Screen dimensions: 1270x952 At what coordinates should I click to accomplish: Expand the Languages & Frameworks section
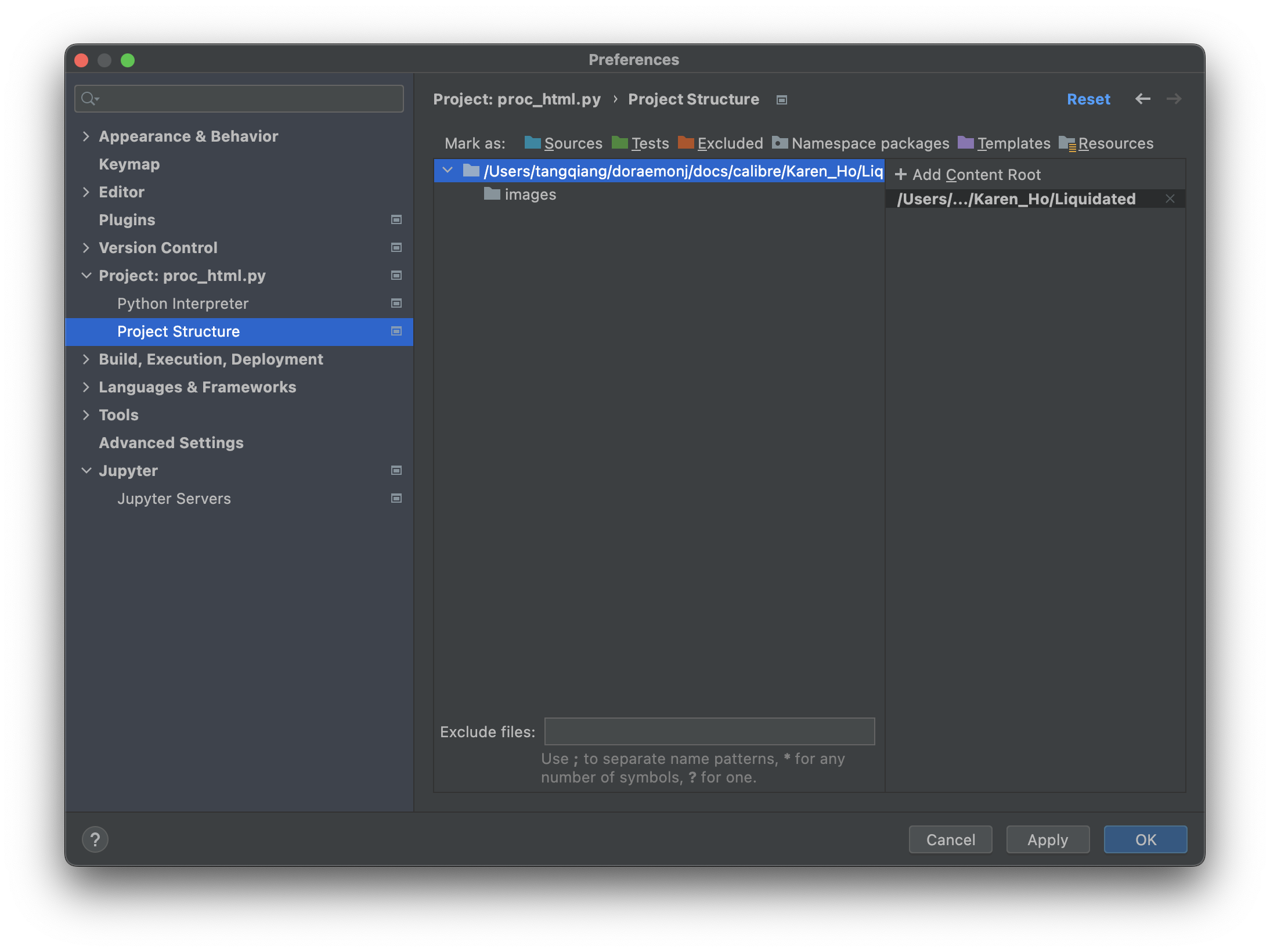(x=86, y=387)
